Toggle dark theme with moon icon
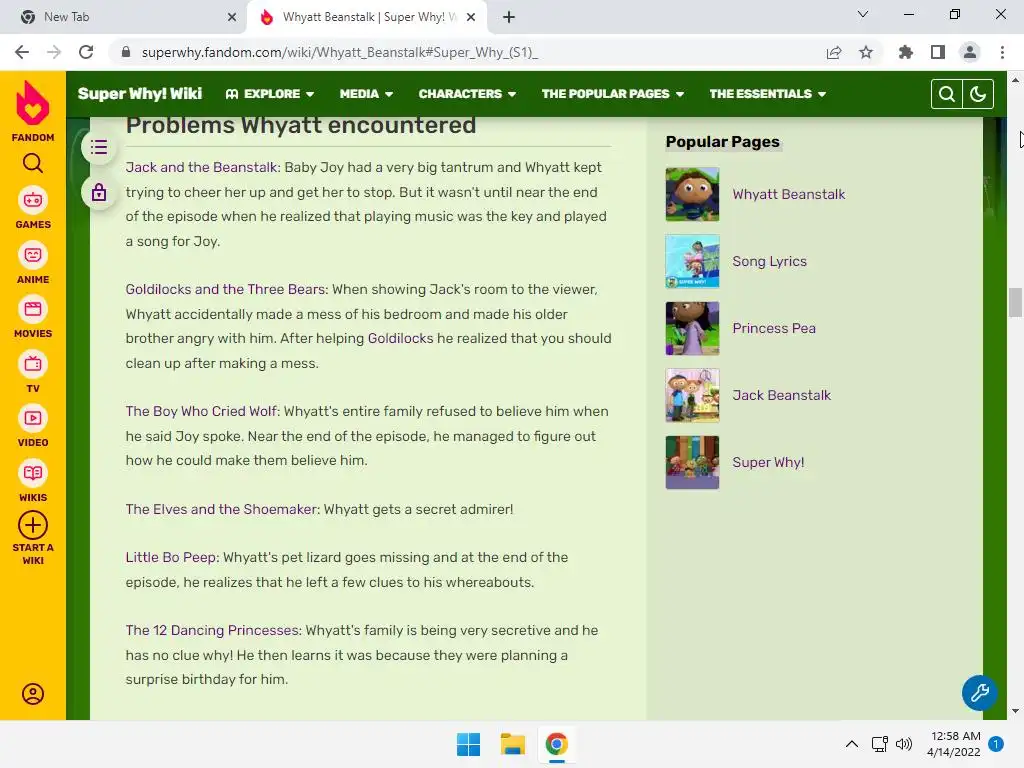 click(x=978, y=94)
